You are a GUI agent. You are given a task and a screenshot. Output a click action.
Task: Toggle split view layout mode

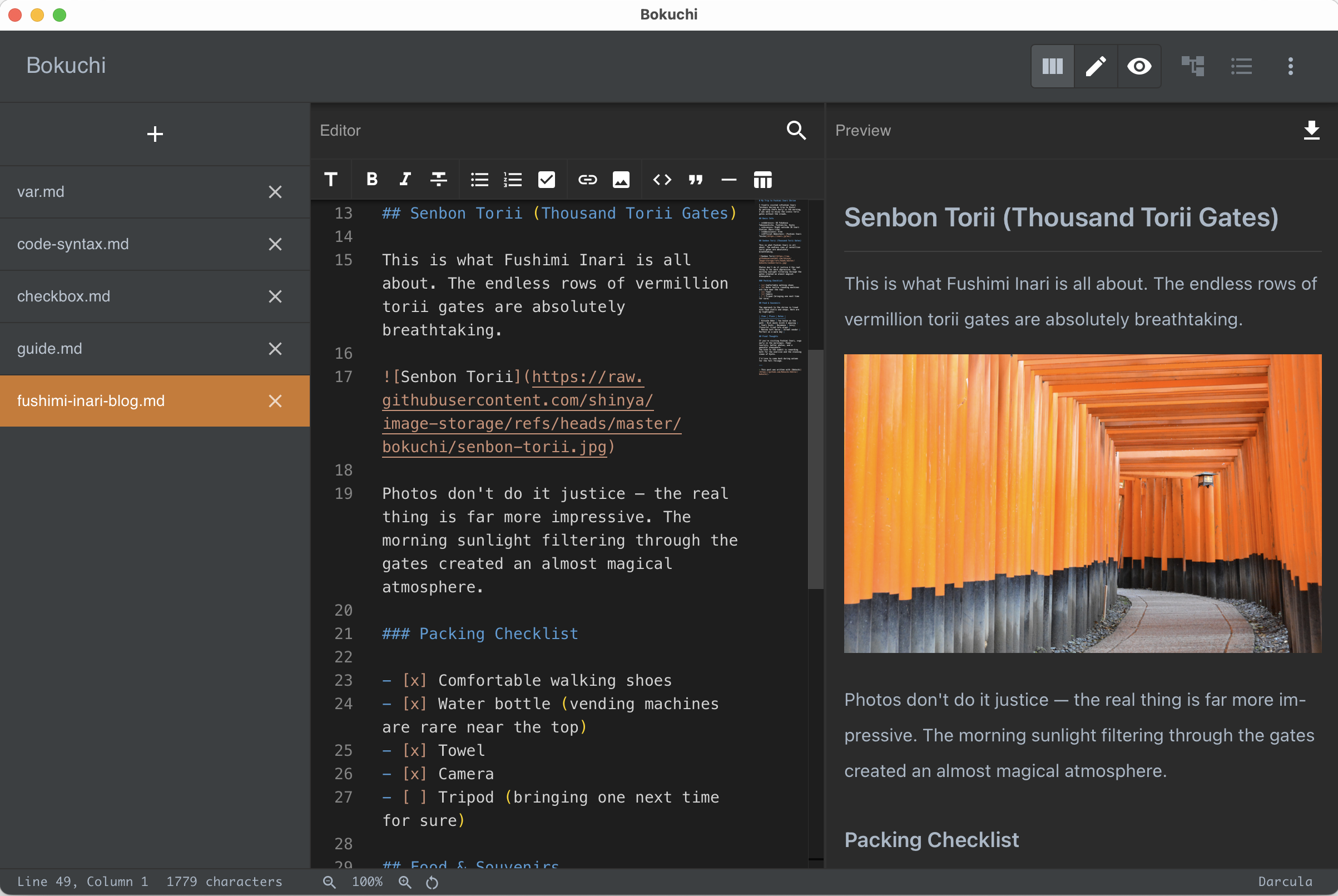tap(1052, 66)
